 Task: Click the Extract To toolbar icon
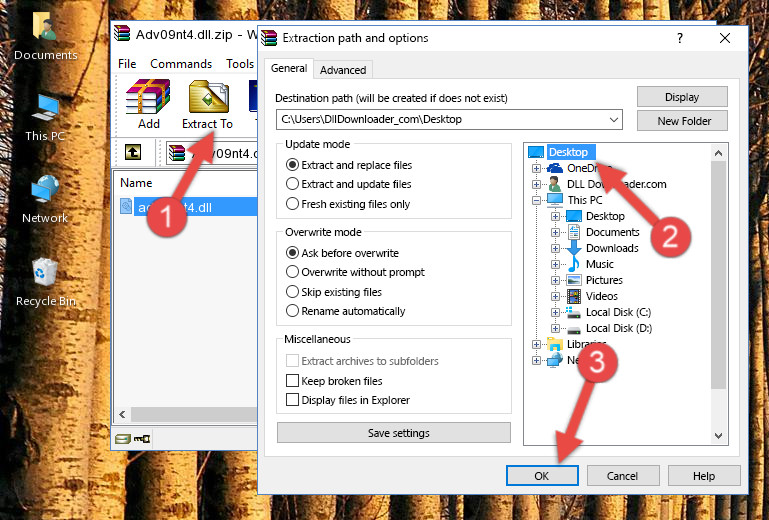208,97
